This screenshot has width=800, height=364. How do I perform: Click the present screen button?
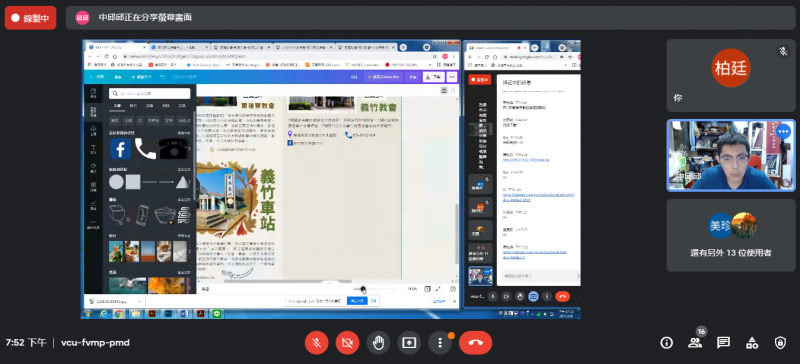click(409, 343)
